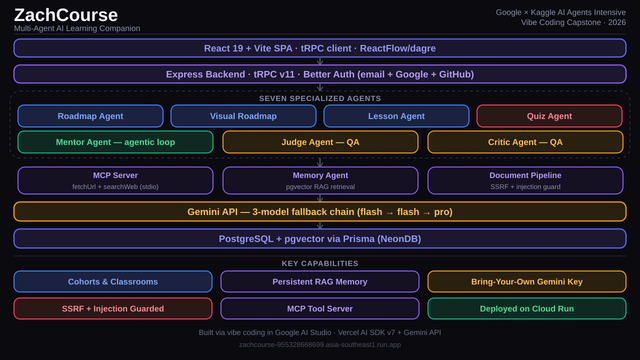The height and width of the screenshot is (360, 640).
Task: Choose the Bring-Your-Own Gemini Key capability
Action: 527,282
